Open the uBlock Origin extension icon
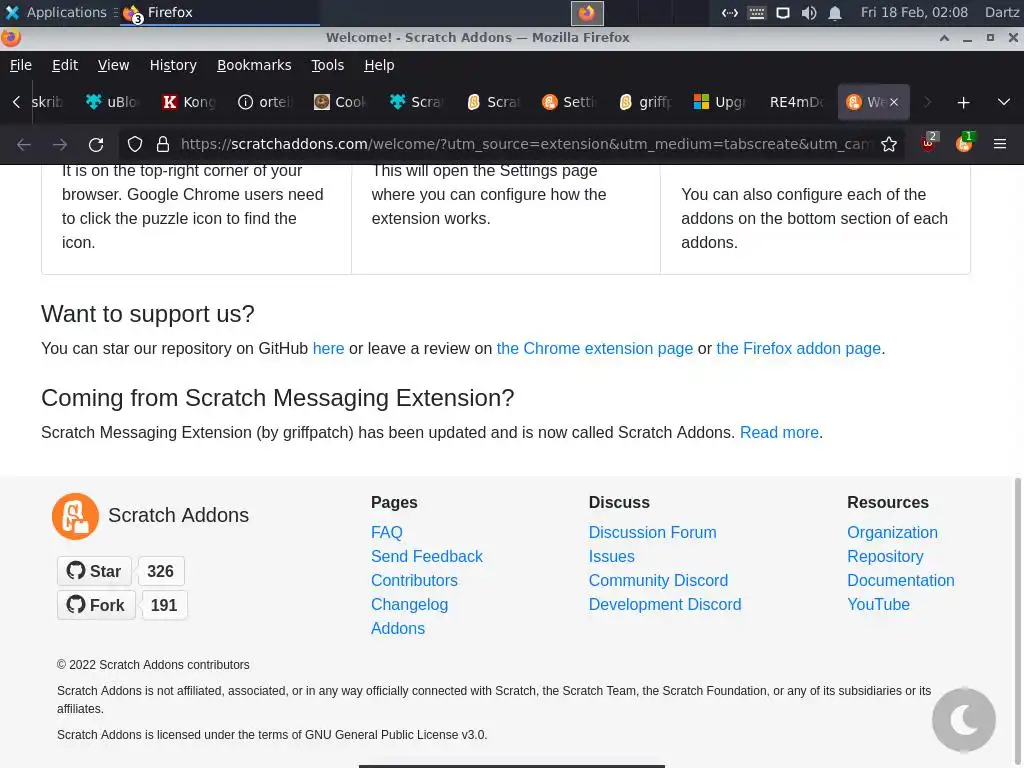The width and height of the screenshot is (1024, 768). click(929, 143)
